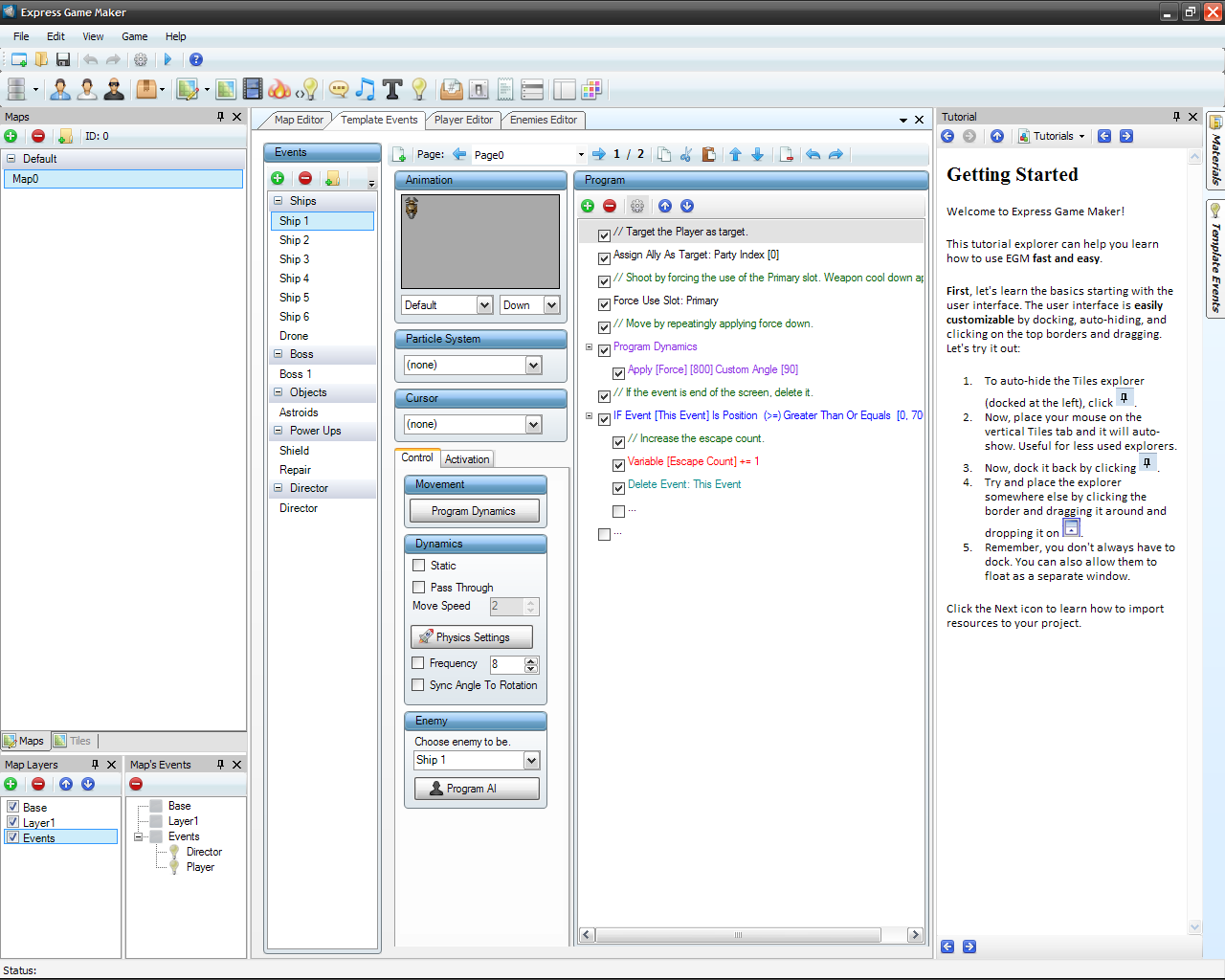The image size is (1225, 980).
Task: Add new program command green plus
Action: click(588, 206)
